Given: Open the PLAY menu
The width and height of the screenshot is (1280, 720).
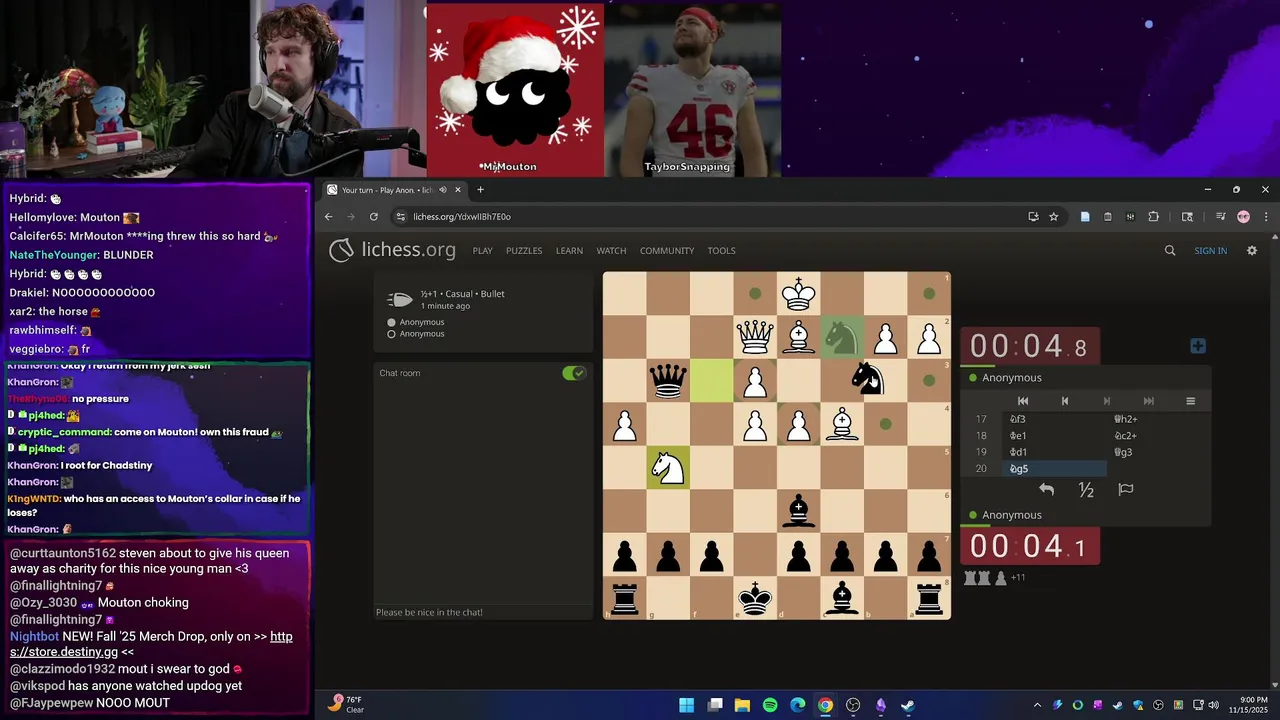Looking at the screenshot, I should click(482, 251).
